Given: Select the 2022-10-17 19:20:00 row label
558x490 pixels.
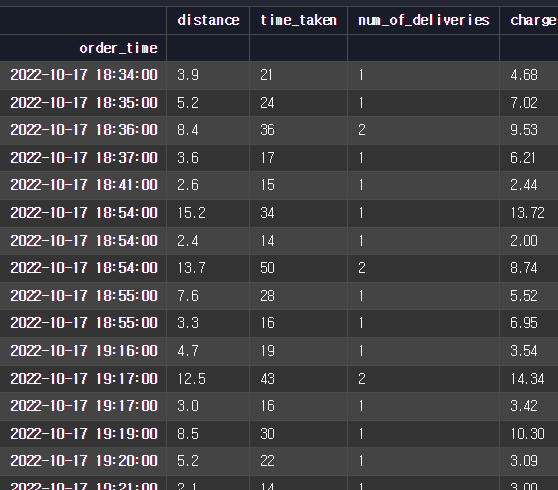Looking at the screenshot, I should point(83,461).
